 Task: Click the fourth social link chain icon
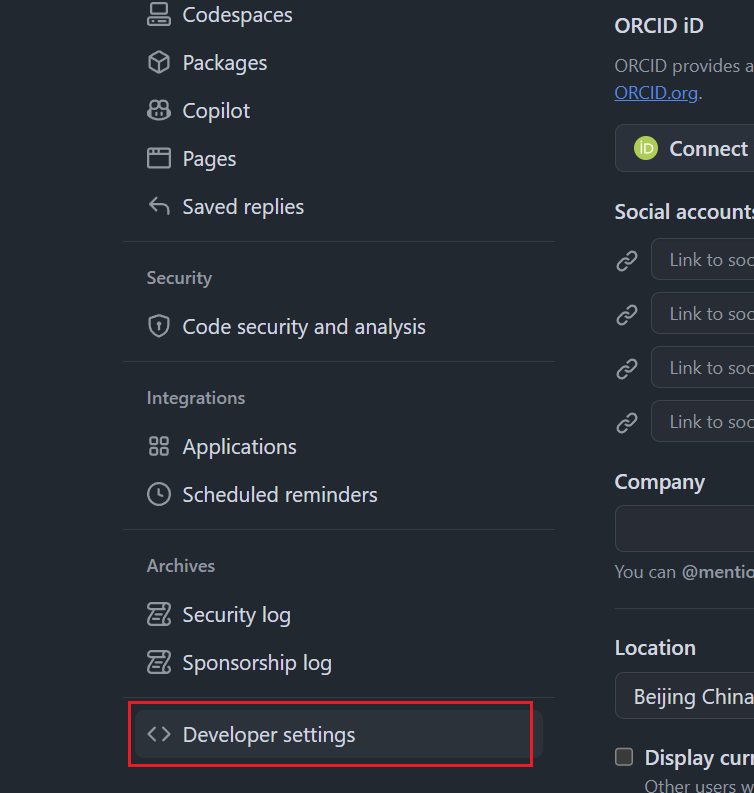627,423
